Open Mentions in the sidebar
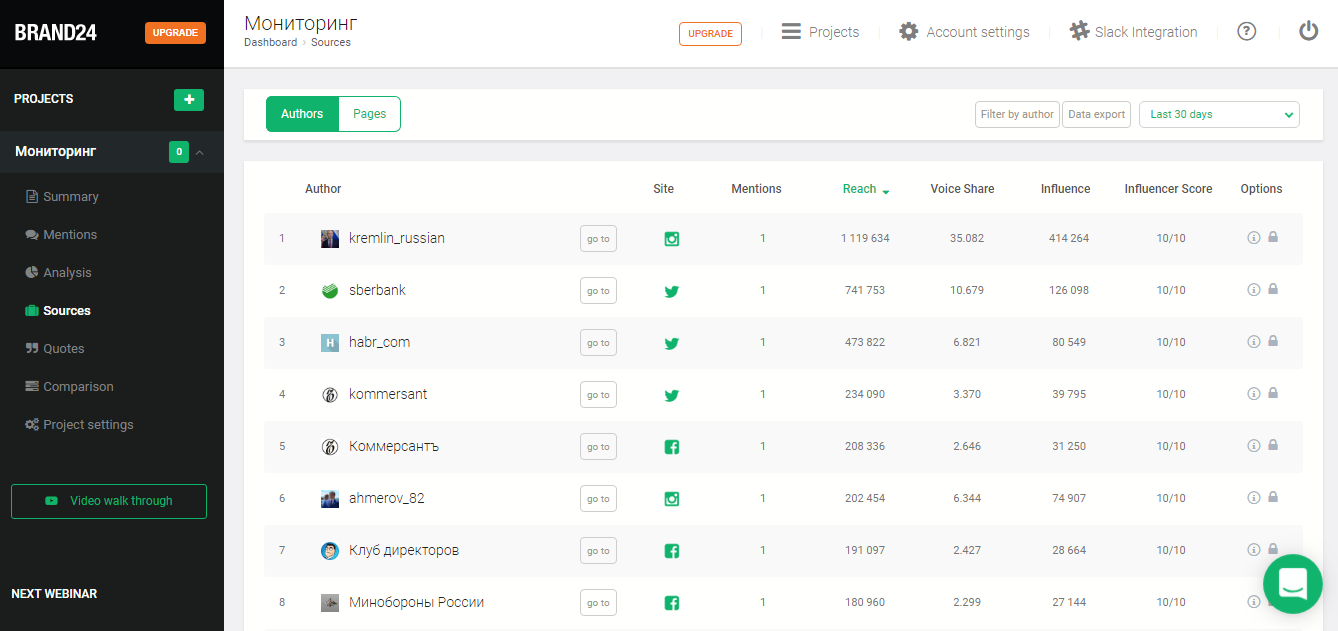Viewport: 1338px width, 631px height. pyautogui.click(x=69, y=235)
